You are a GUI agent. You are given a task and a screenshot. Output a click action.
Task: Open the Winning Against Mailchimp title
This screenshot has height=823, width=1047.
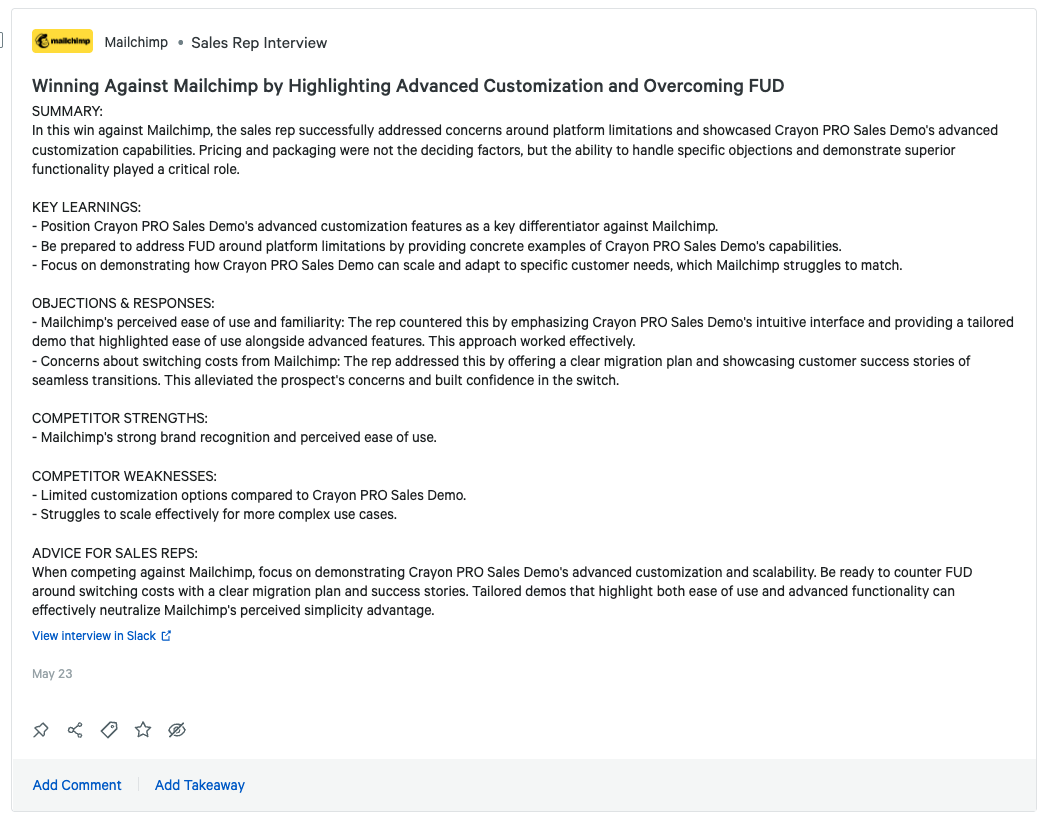[408, 85]
